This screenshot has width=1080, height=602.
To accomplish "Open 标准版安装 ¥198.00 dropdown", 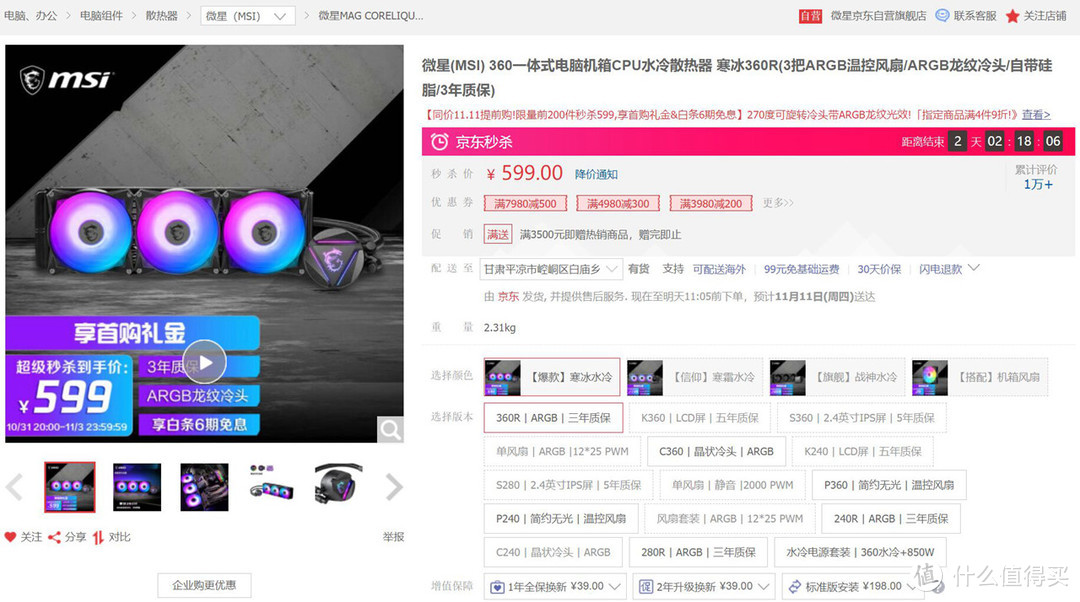I will coord(853,586).
